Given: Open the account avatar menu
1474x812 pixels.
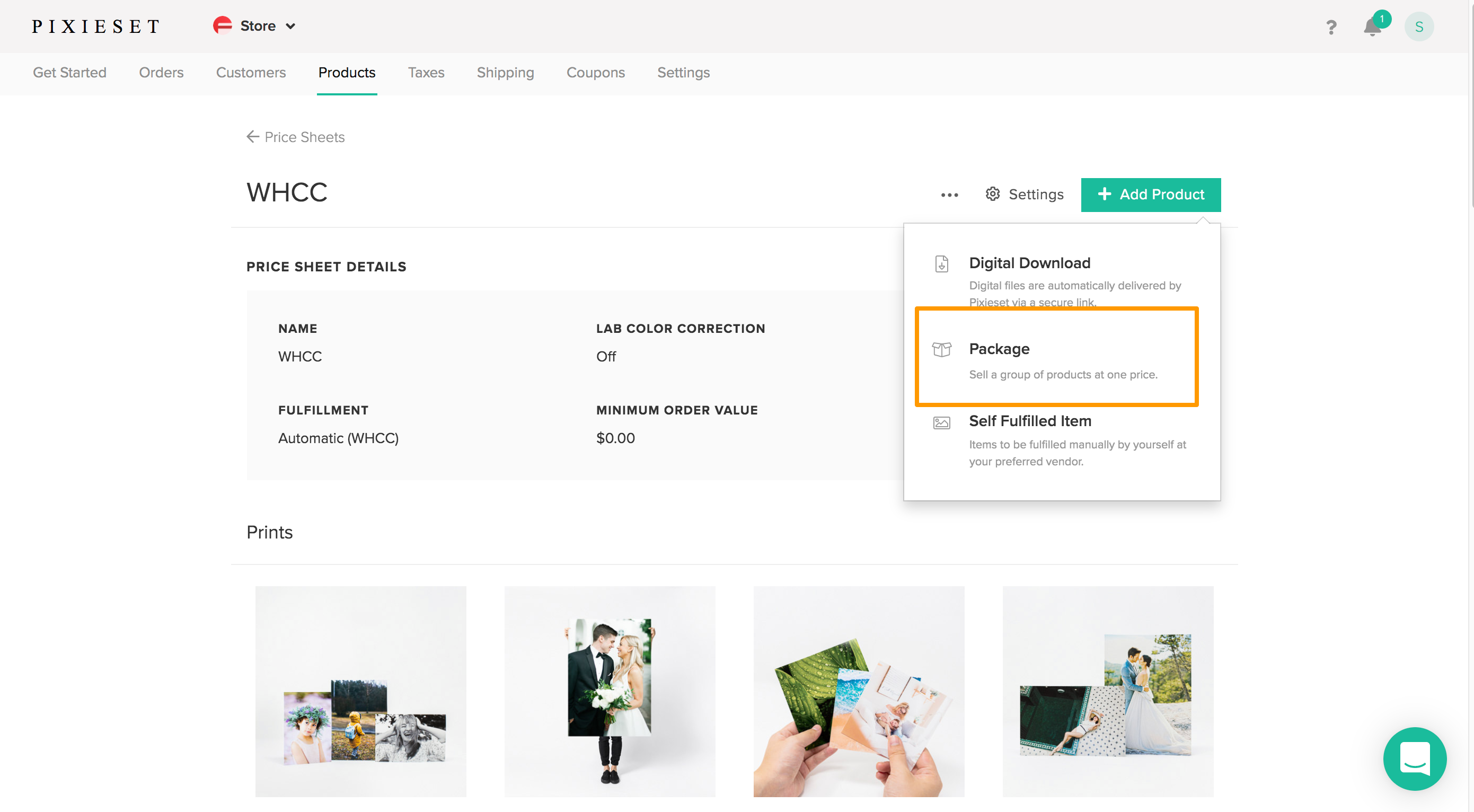Looking at the screenshot, I should tap(1419, 27).
